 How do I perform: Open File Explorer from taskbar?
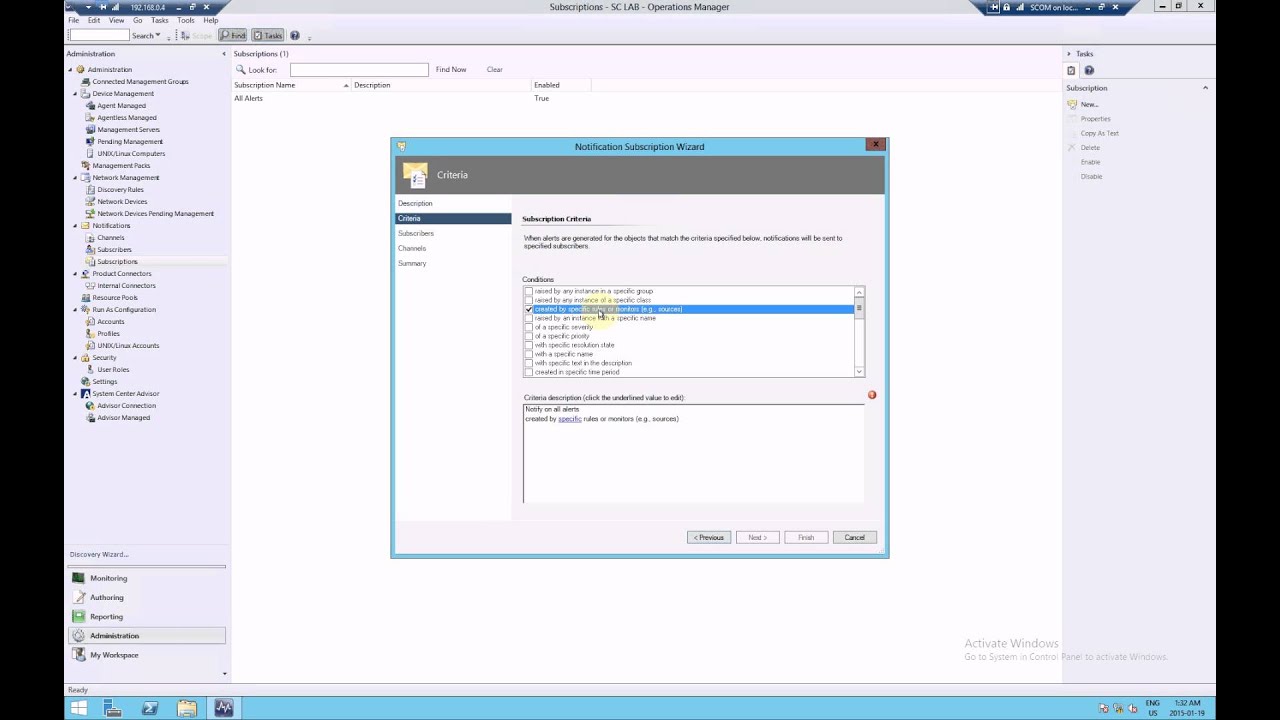point(187,708)
